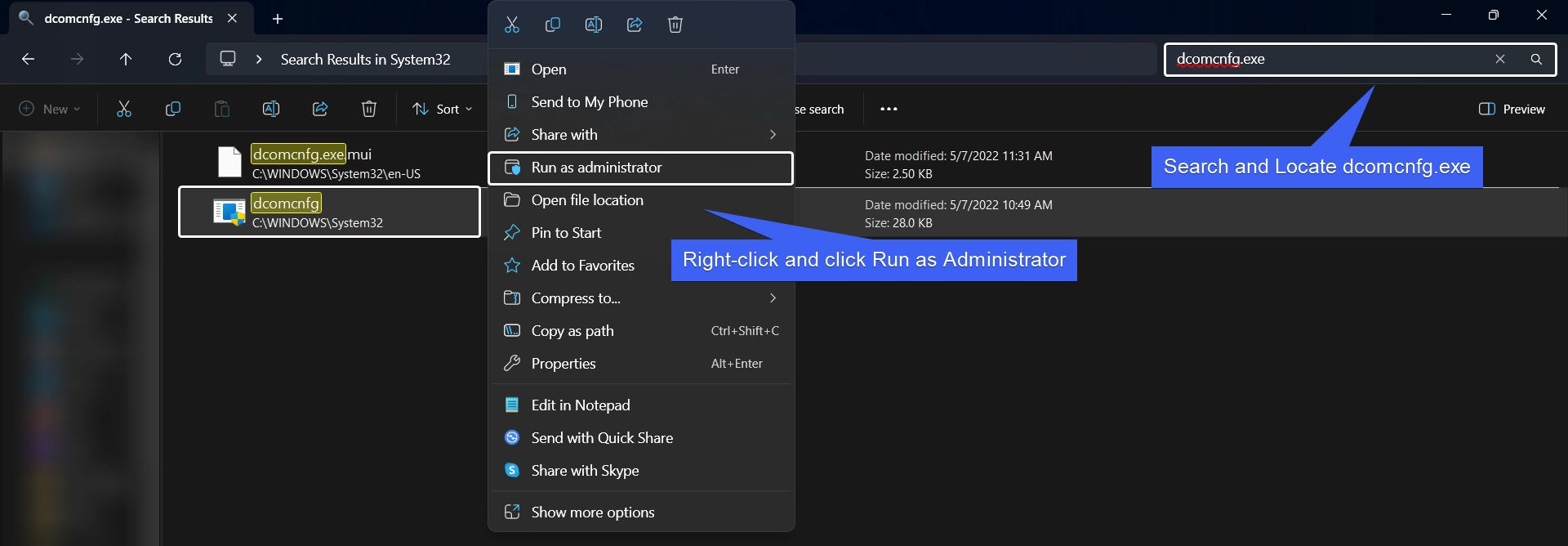Click the dcomcnfg.exe.mui file icon
The height and width of the screenshot is (546, 1568).
(x=229, y=162)
